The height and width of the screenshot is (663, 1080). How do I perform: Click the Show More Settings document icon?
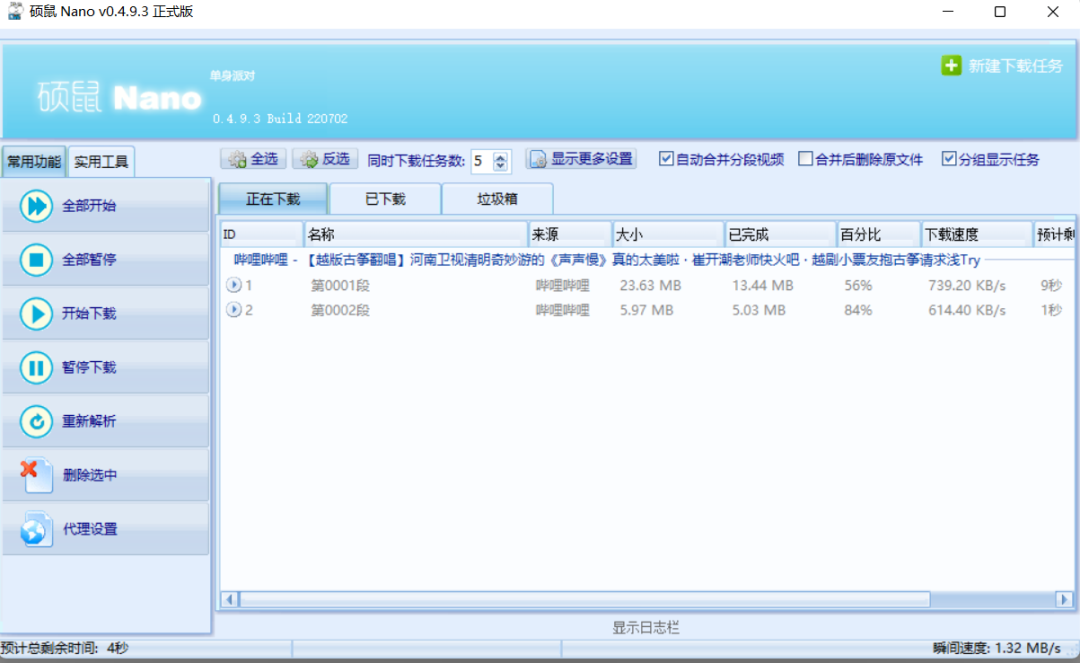click(x=538, y=160)
